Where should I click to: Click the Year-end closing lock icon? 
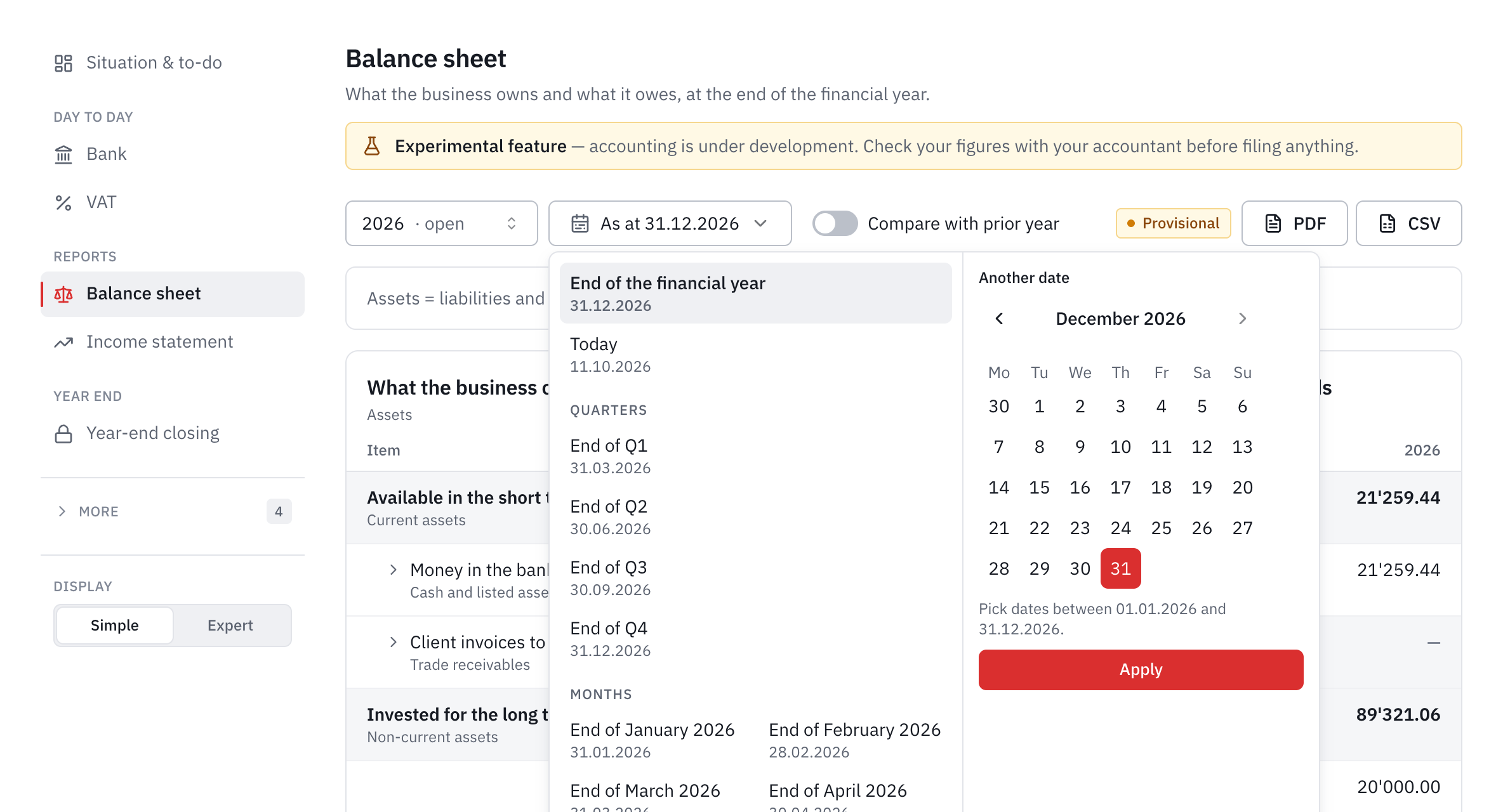pos(63,433)
